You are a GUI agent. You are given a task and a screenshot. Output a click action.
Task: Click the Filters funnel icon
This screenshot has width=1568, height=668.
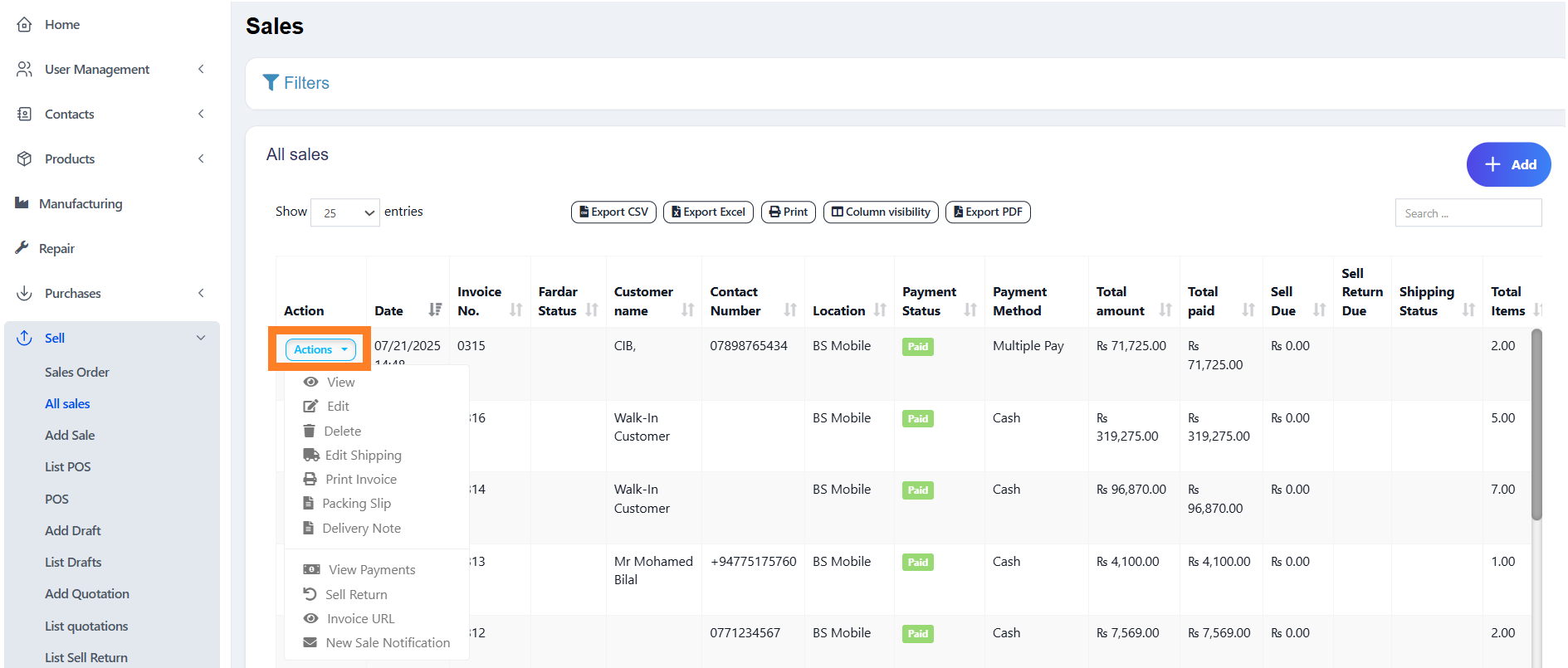pyautogui.click(x=271, y=82)
